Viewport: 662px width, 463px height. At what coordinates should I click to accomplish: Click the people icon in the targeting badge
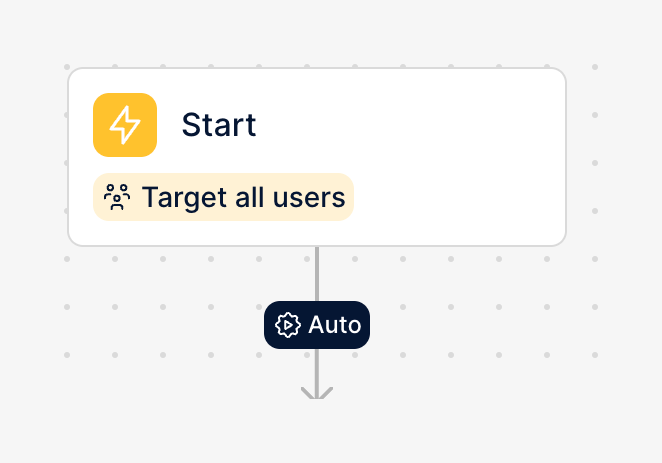coord(118,197)
